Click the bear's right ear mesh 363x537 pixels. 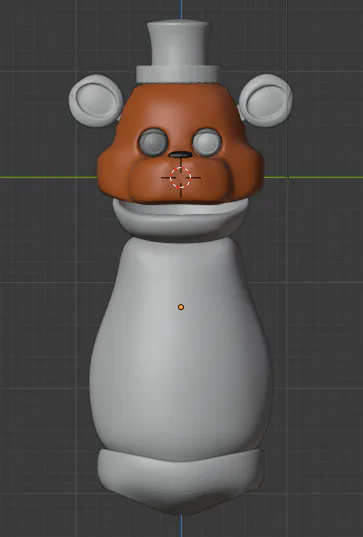tap(266, 100)
